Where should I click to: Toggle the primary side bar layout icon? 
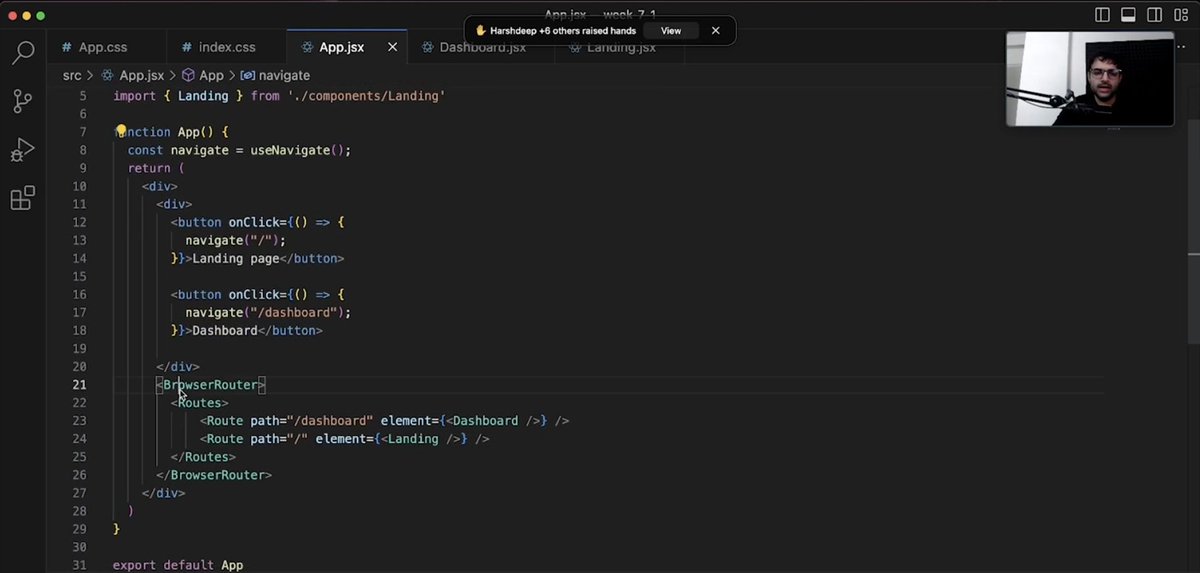coord(1102,15)
